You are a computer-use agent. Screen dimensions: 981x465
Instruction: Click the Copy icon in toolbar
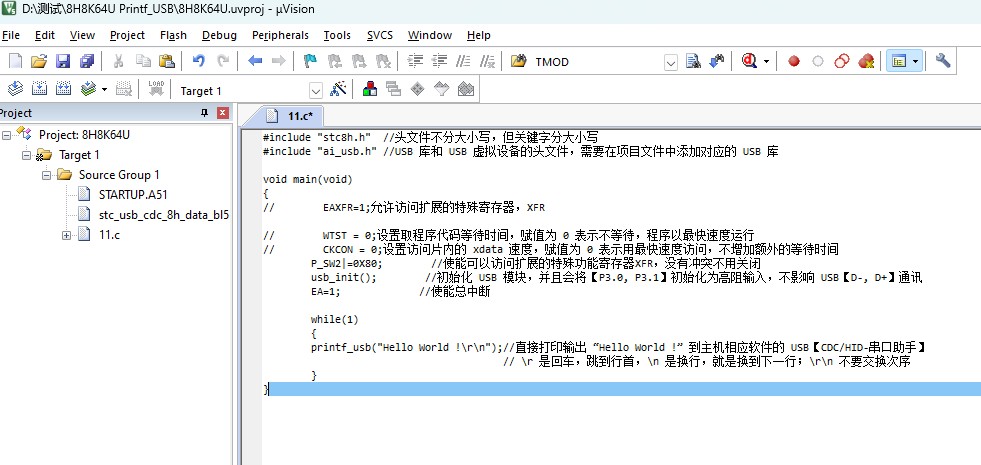coord(143,61)
